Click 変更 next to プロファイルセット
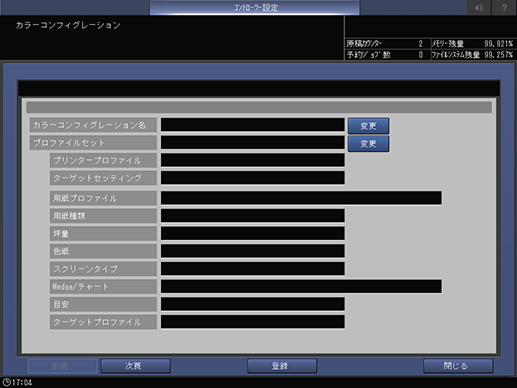The width and height of the screenshot is (517, 388). tap(368, 144)
